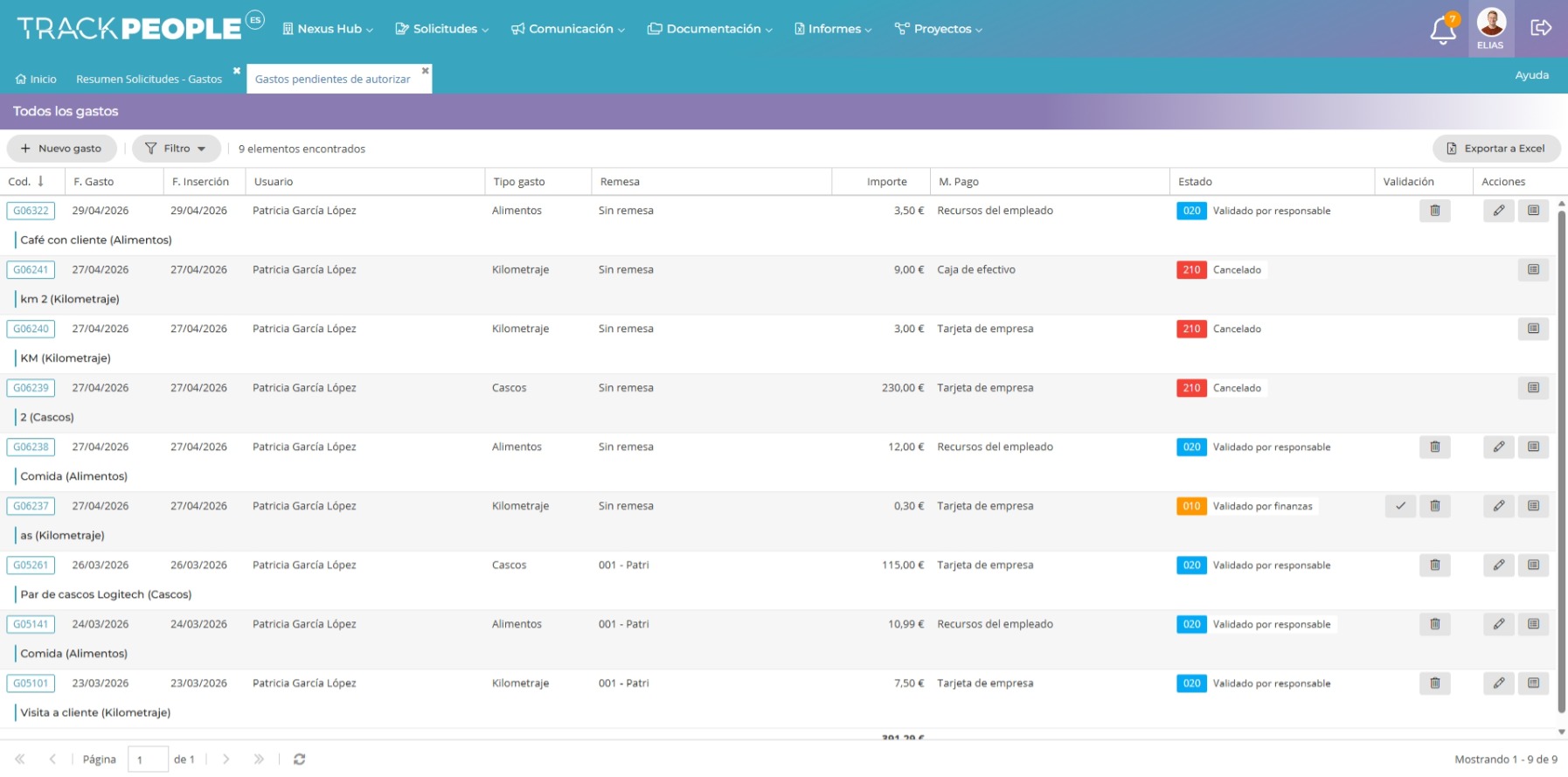This screenshot has width=1568, height=777.
Task: View details of cancelled expense G06240
Action: (1533, 329)
